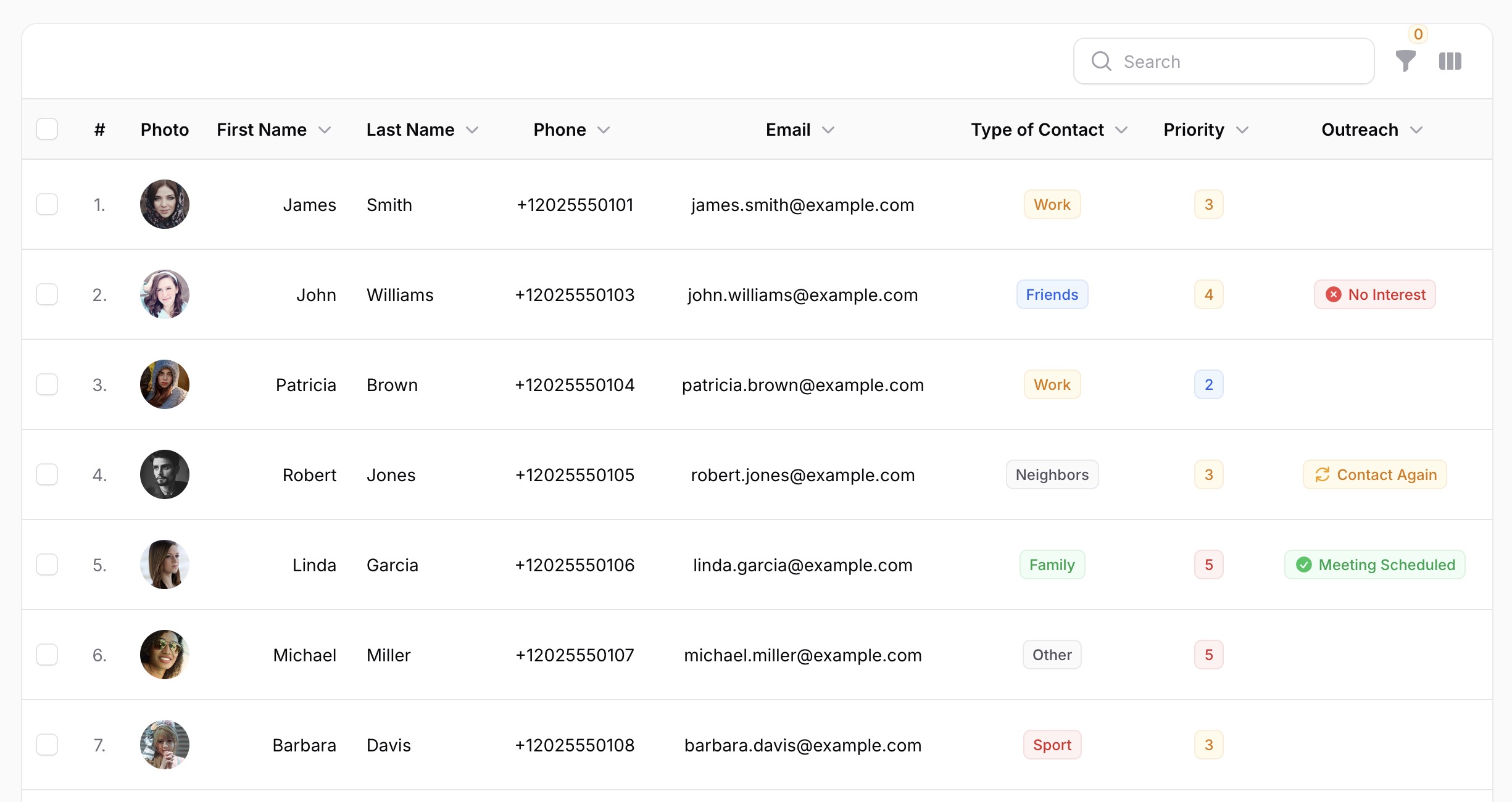
Task: Expand the Type of Contact column menu
Action: pos(1122,130)
